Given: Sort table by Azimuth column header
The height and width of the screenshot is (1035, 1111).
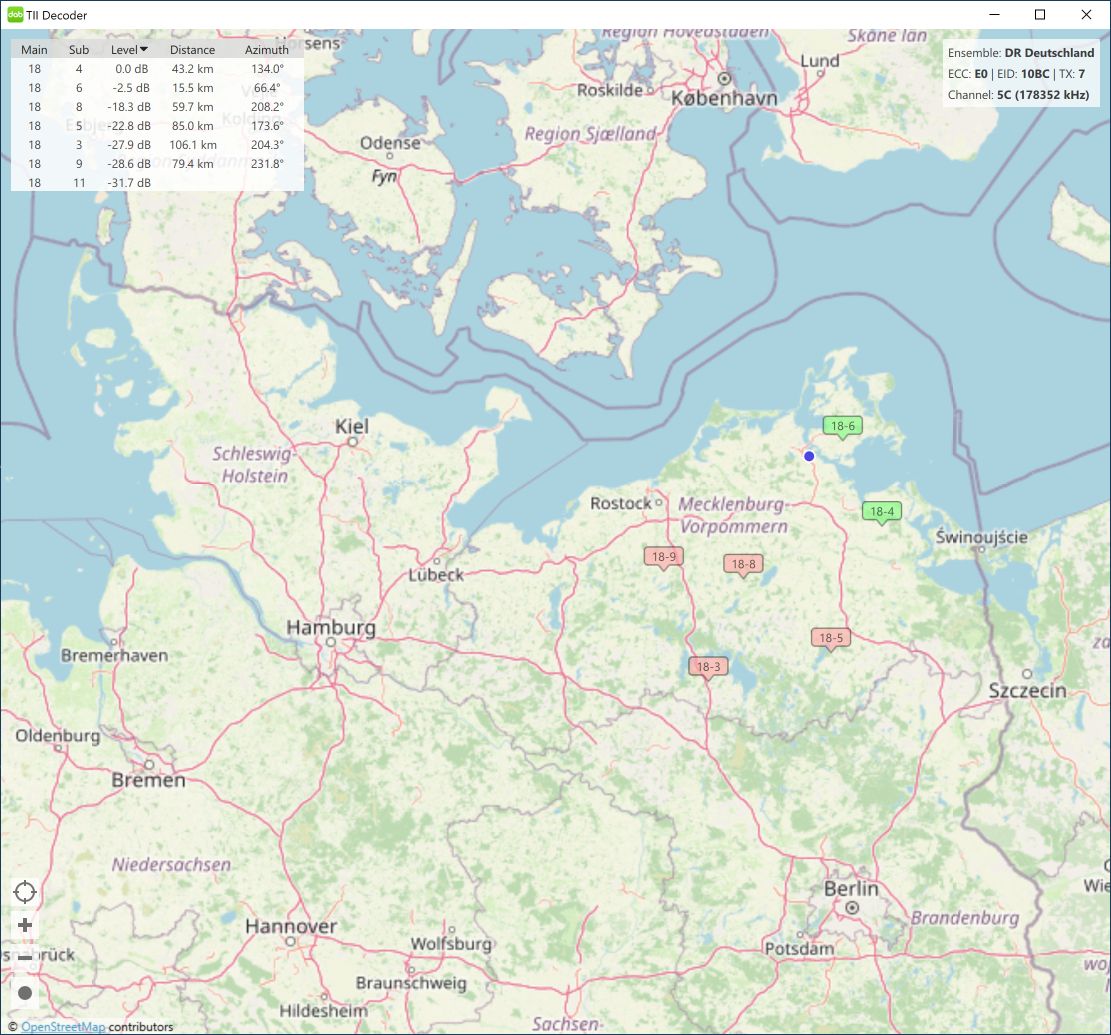Looking at the screenshot, I should (x=266, y=49).
